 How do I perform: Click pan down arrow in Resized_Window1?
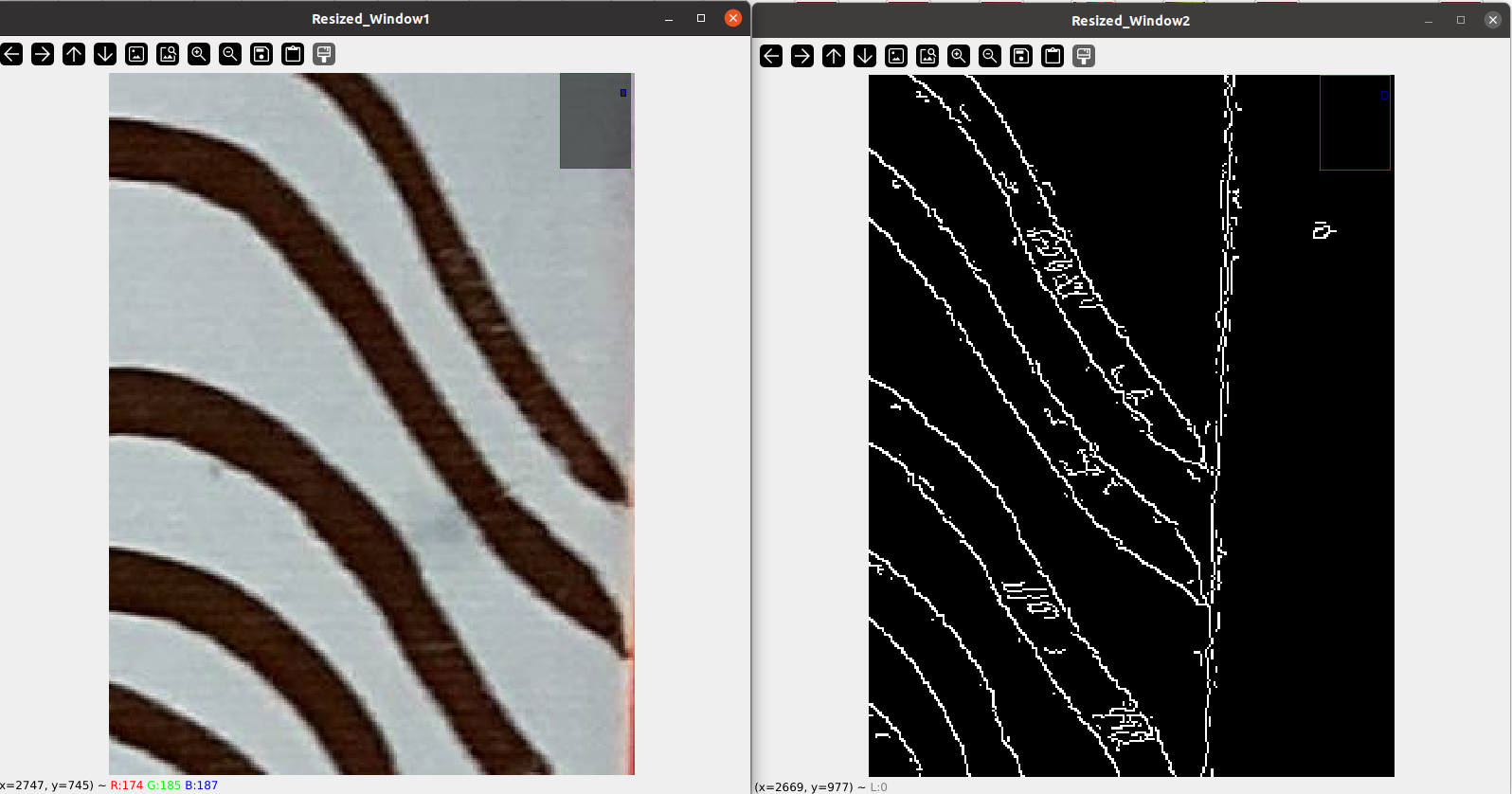[105, 54]
